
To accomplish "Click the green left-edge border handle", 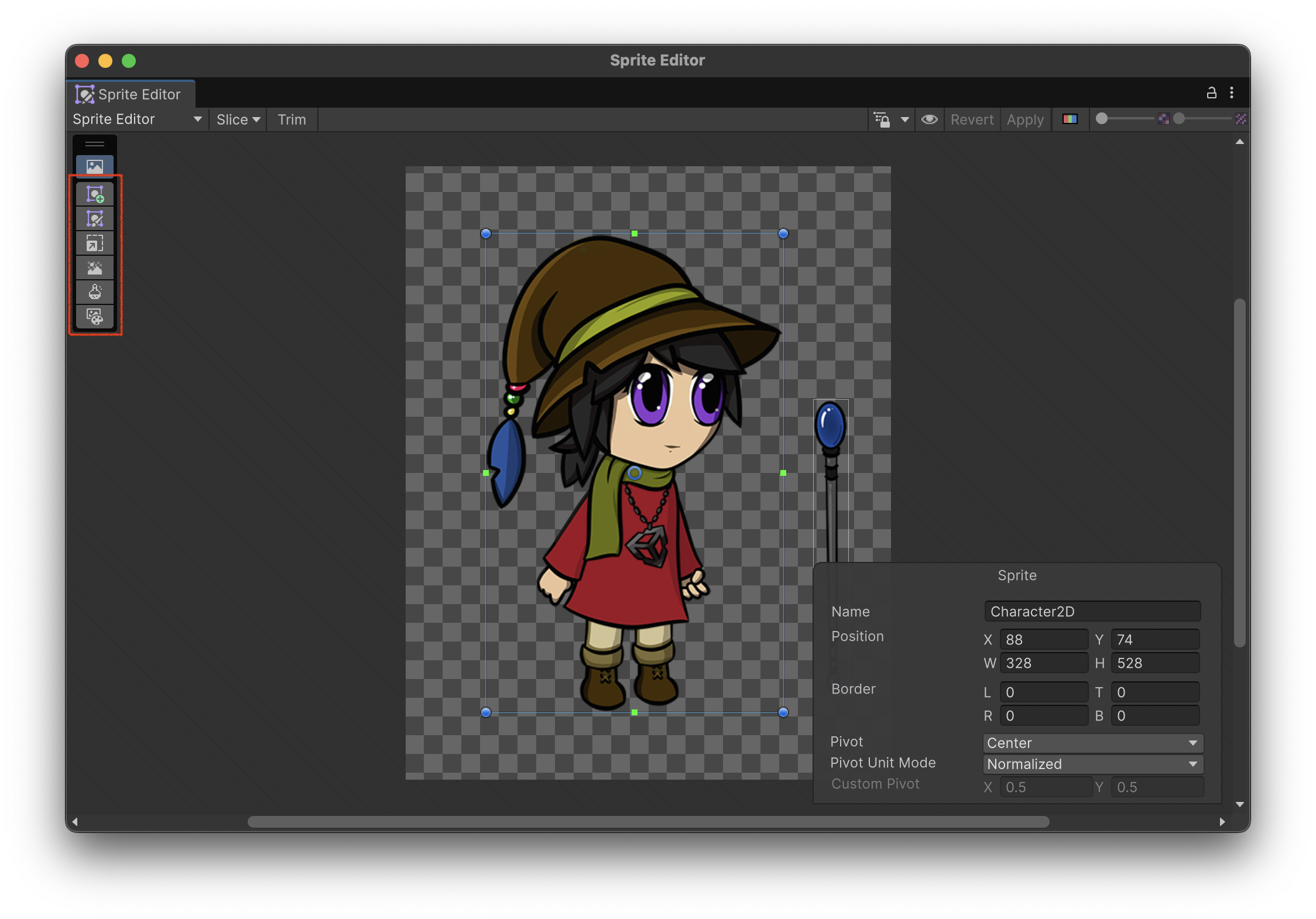I will 486,473.
